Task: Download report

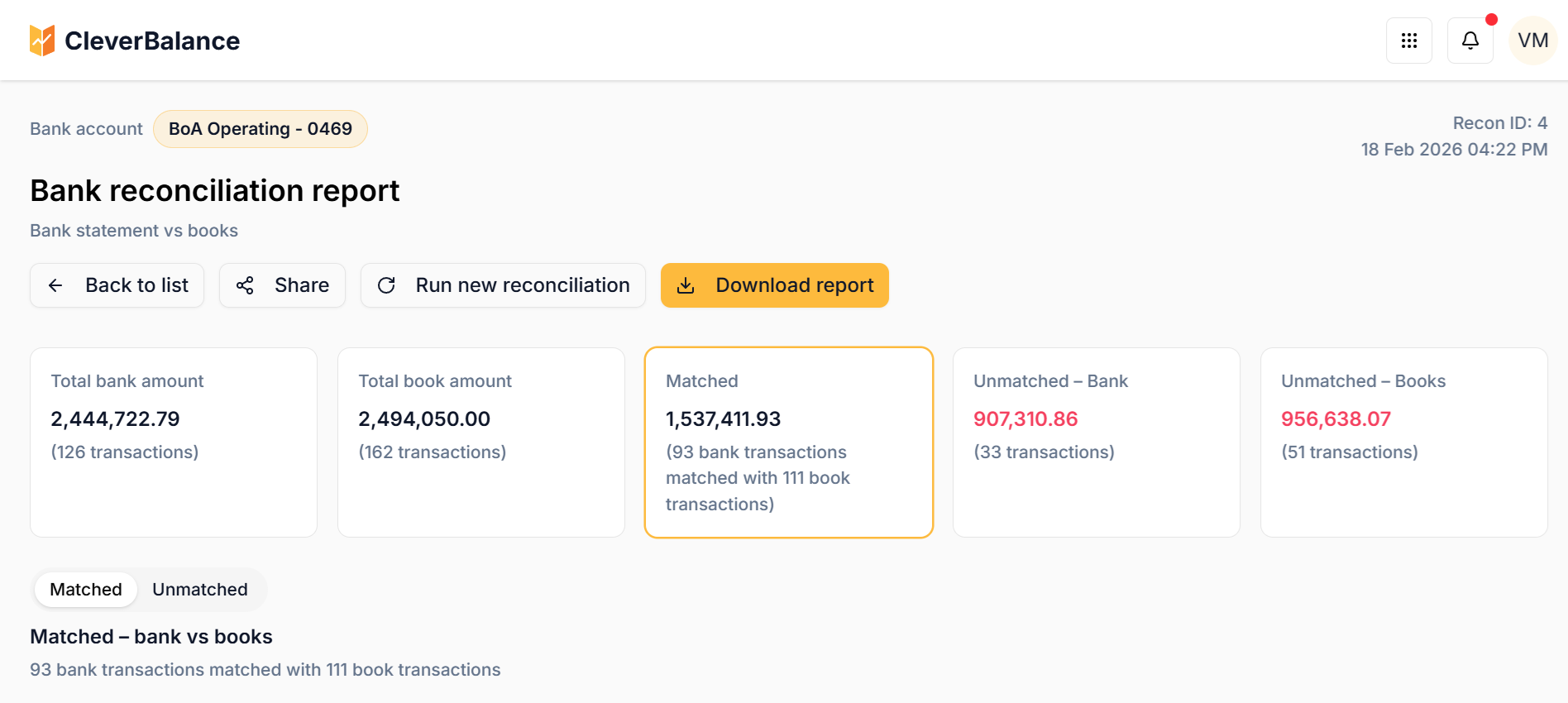Action: pos(775,285)
